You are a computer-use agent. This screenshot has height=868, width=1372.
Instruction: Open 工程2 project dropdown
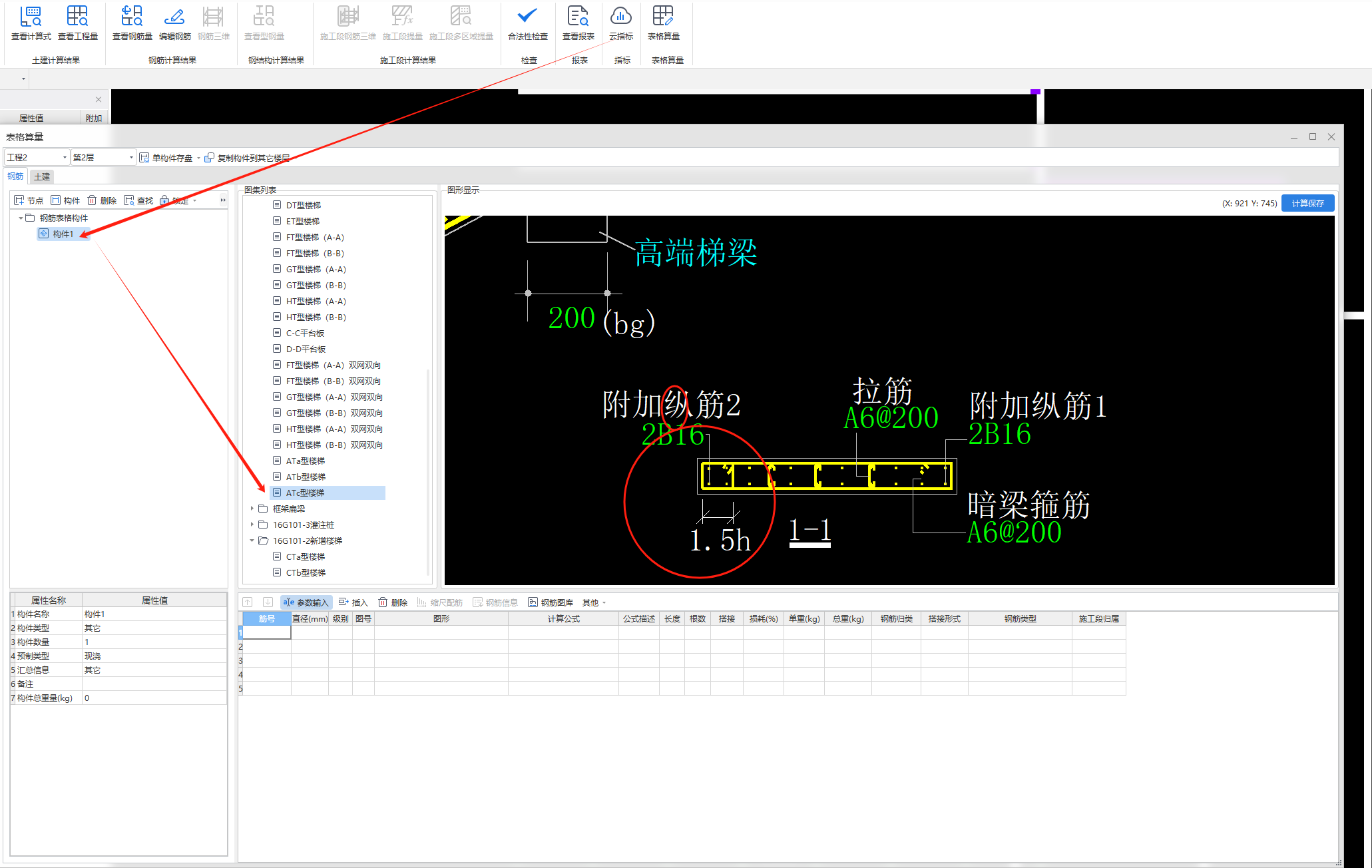37,158
